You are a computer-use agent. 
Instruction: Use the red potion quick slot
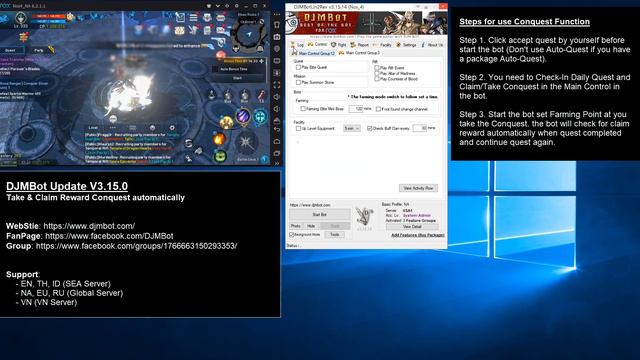[x=261, y=96]
